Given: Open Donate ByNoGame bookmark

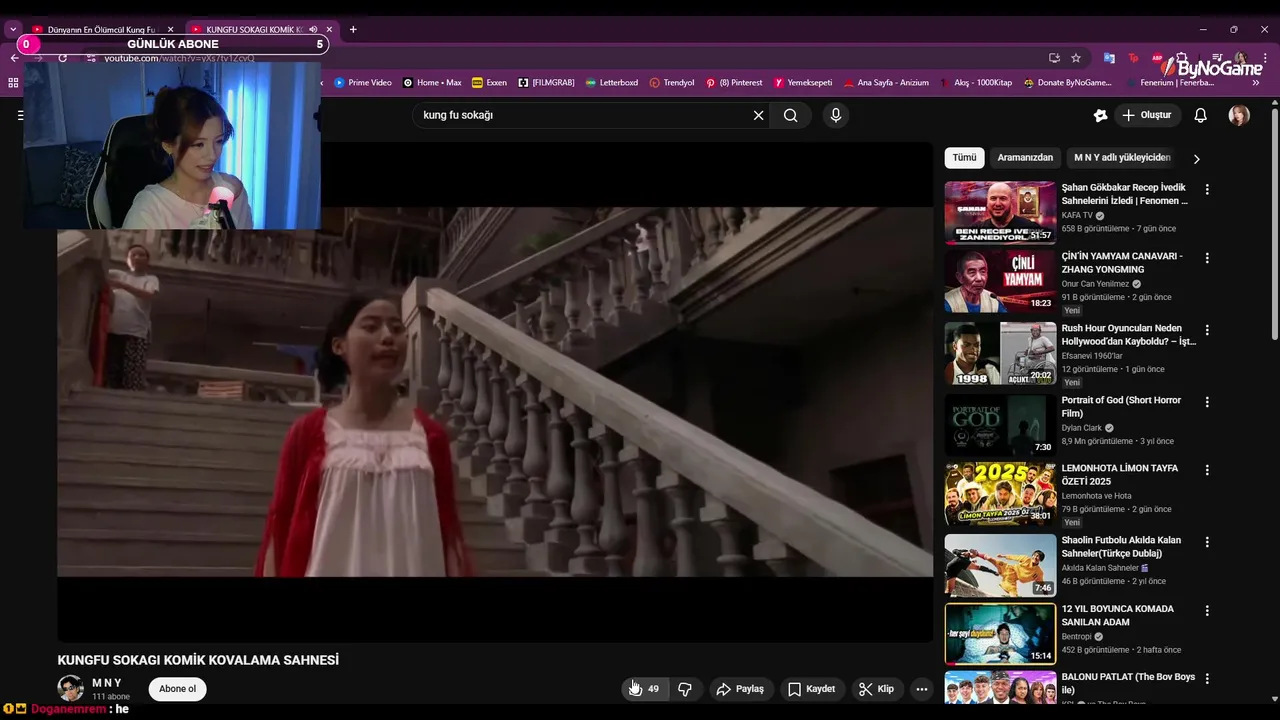Looking at the screenshot, I should point(1067,83).
